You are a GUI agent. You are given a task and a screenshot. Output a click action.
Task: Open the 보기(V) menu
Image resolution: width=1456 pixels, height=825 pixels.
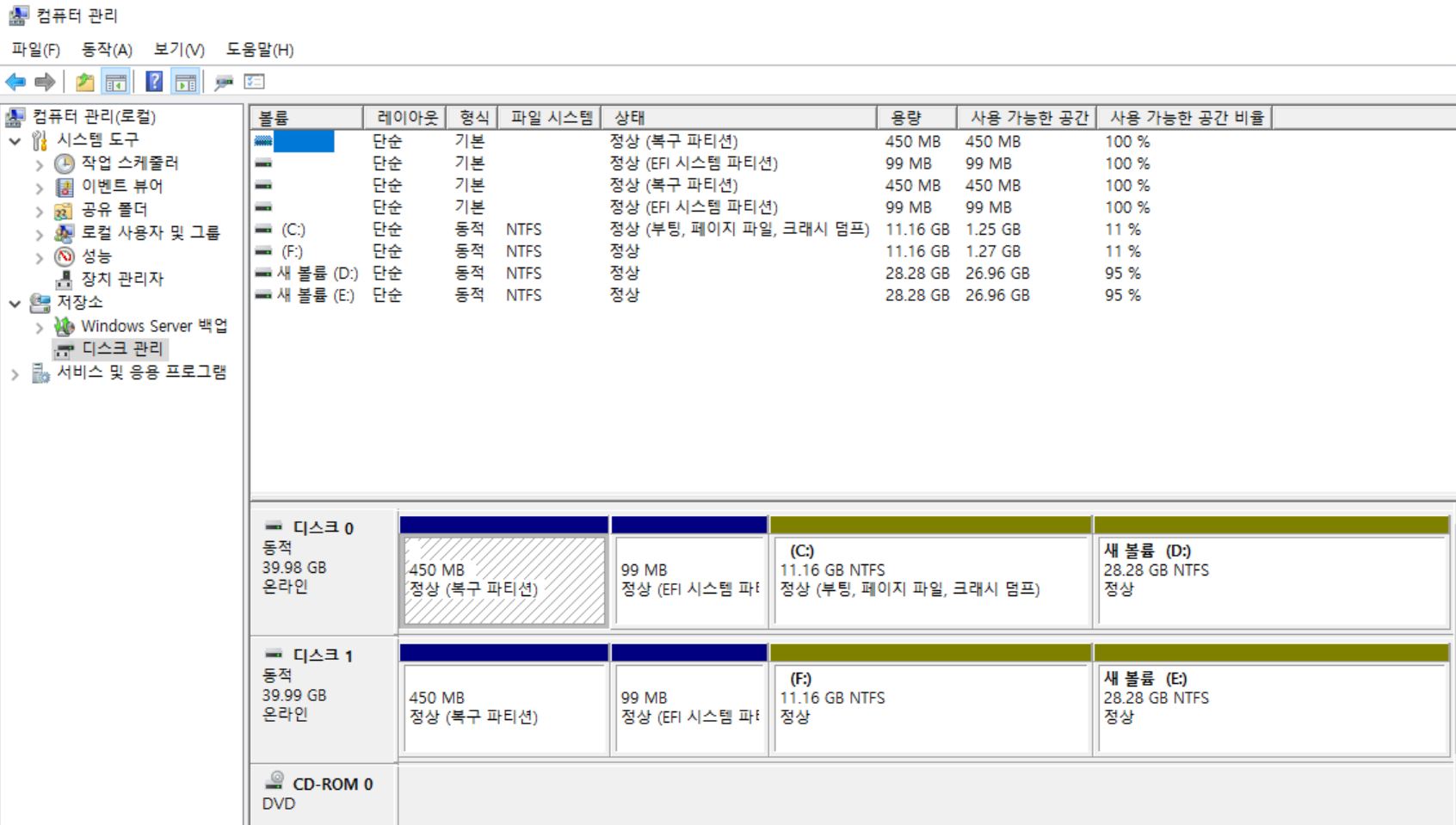coord(178,50)
